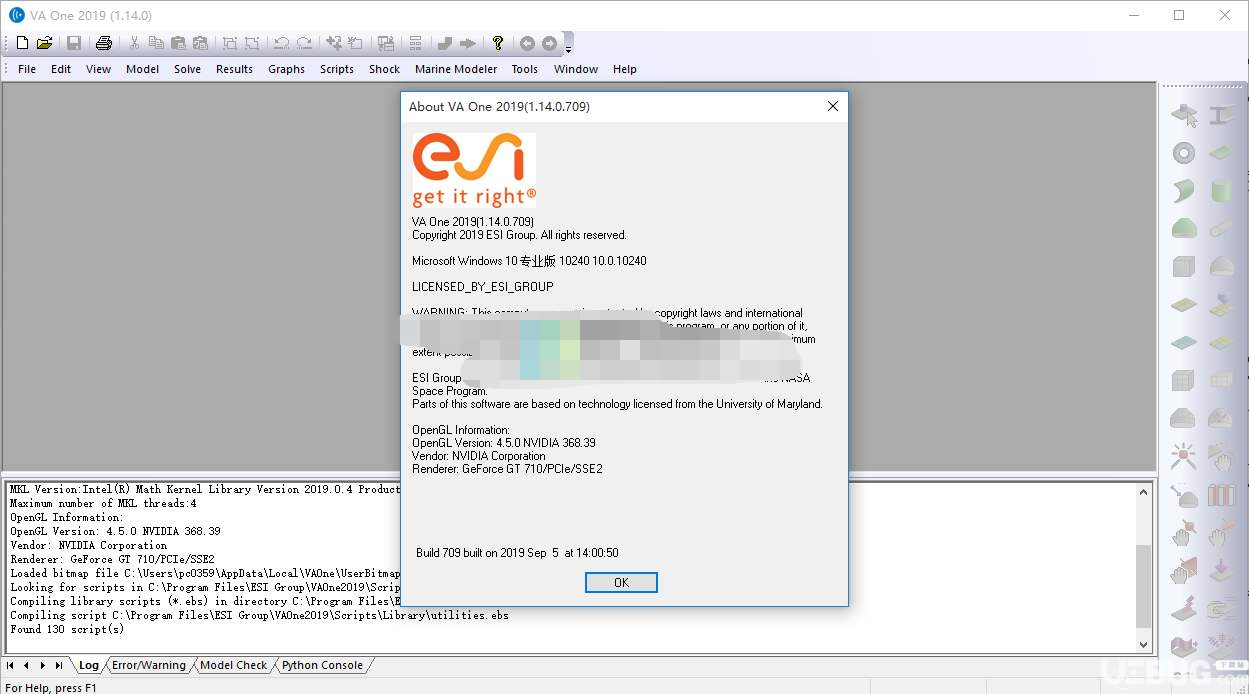Image resolution: width=1250 pixels, height=694 pixels.
Task: Click the New file toolbar icon
Action: [x=22, y=43]
